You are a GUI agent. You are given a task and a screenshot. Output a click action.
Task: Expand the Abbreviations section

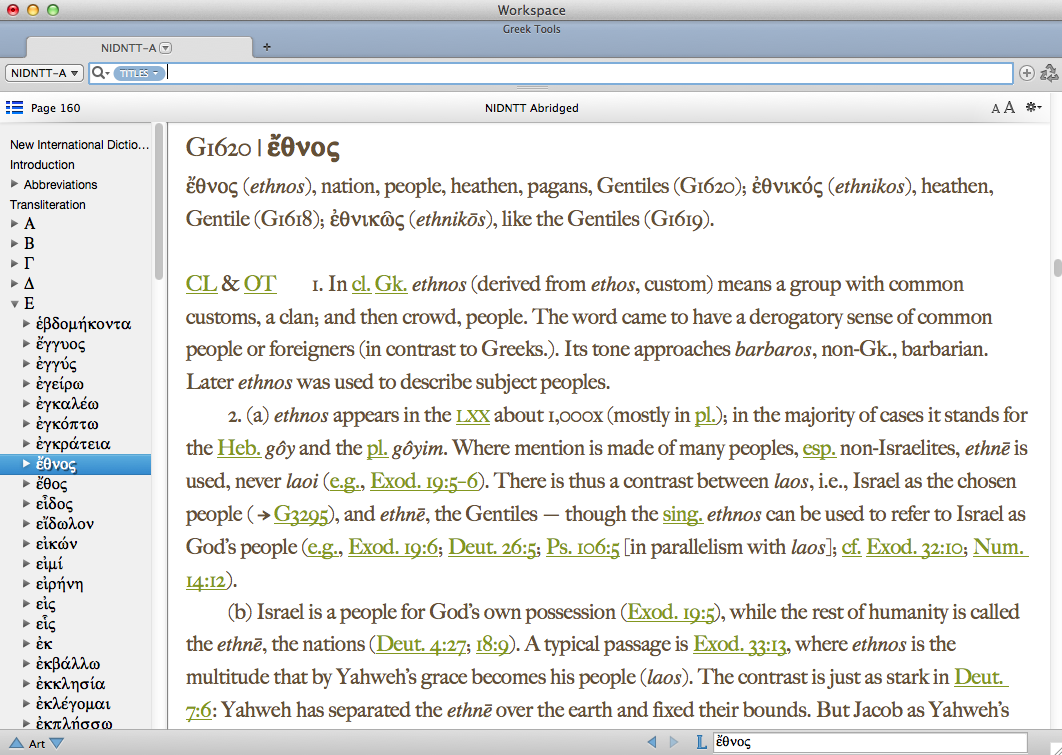click(14, 184)
